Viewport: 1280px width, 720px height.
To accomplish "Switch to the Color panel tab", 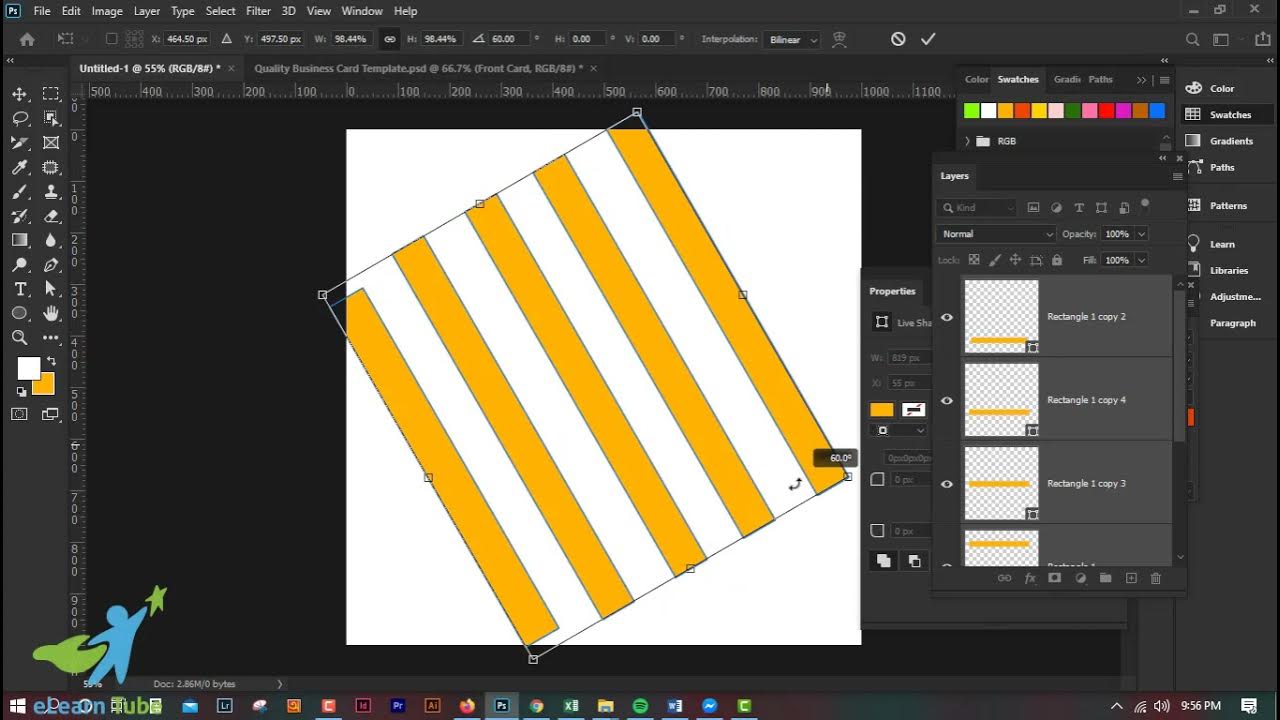I will (x=976, y=79).
